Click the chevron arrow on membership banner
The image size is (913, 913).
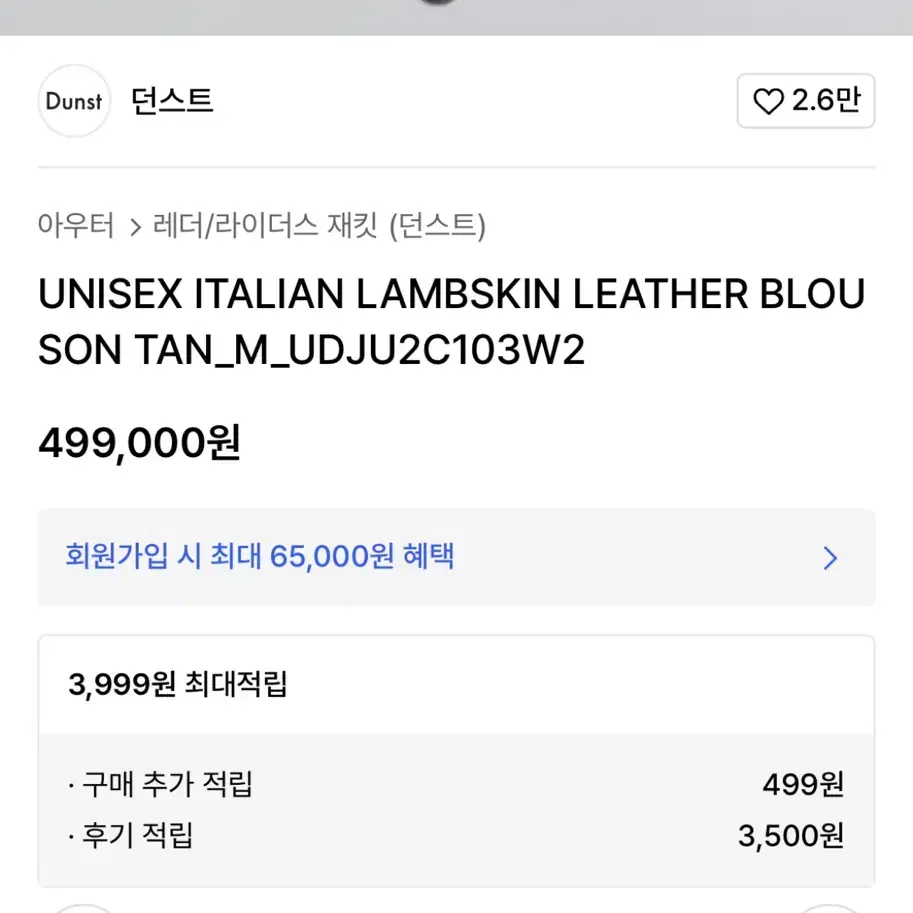point(830,558)
